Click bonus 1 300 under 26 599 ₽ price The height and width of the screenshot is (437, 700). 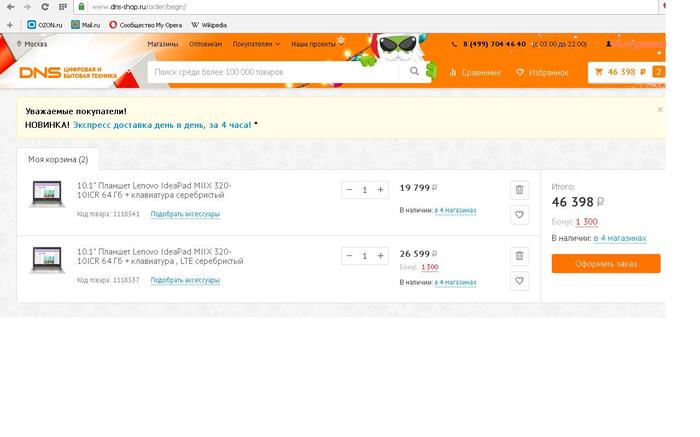point(429,267)
